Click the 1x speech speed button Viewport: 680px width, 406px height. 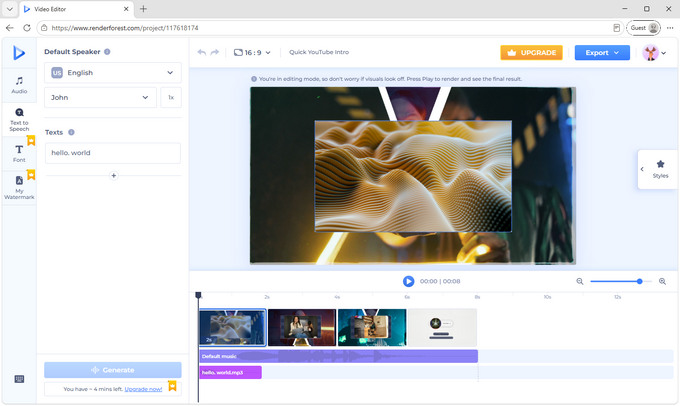tap(171, 98)
